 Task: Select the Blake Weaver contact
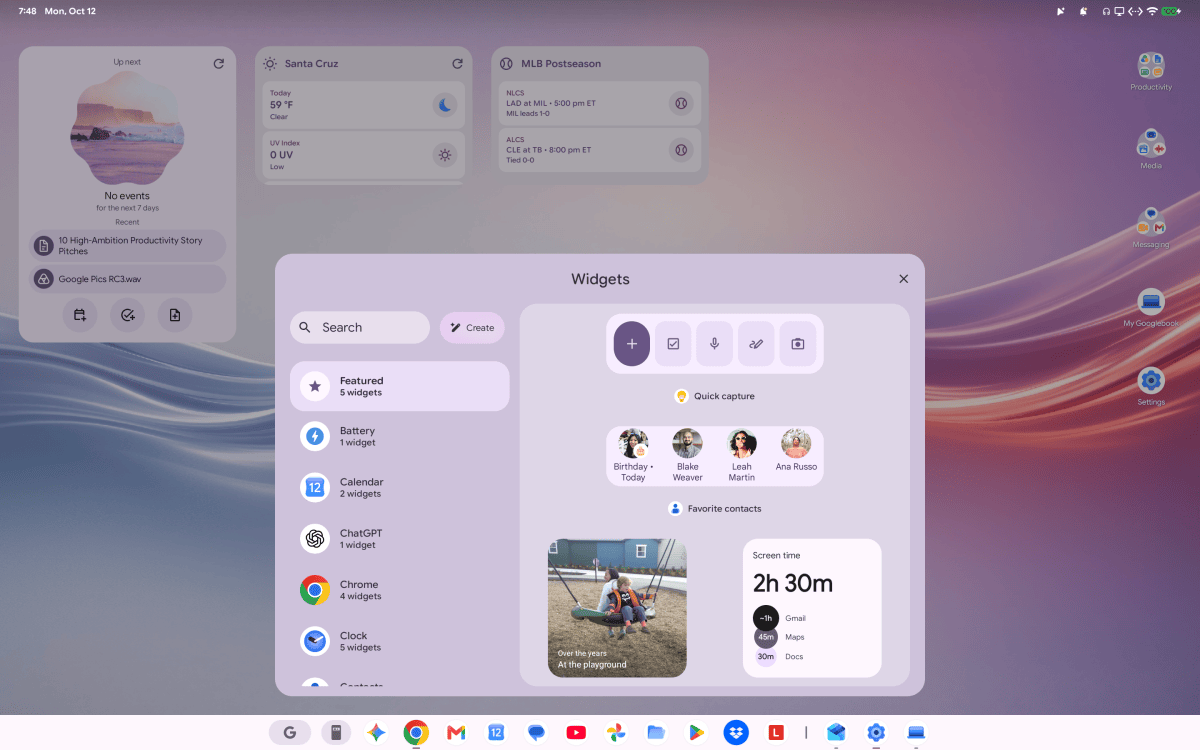click(687, 456)
